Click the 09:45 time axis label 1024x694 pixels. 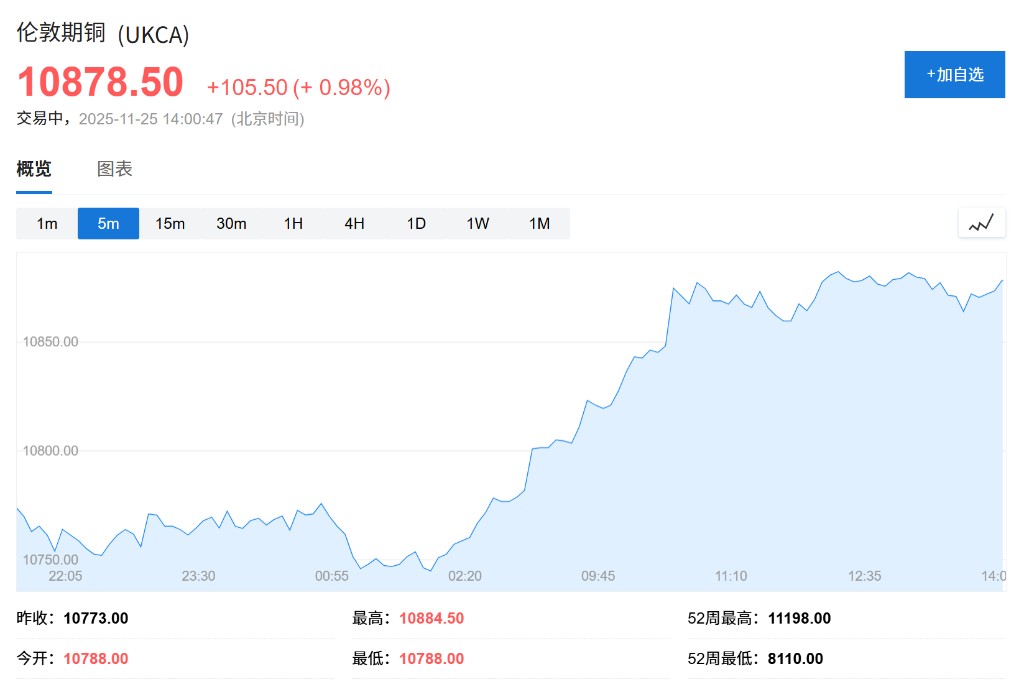(x=598, y=576)
